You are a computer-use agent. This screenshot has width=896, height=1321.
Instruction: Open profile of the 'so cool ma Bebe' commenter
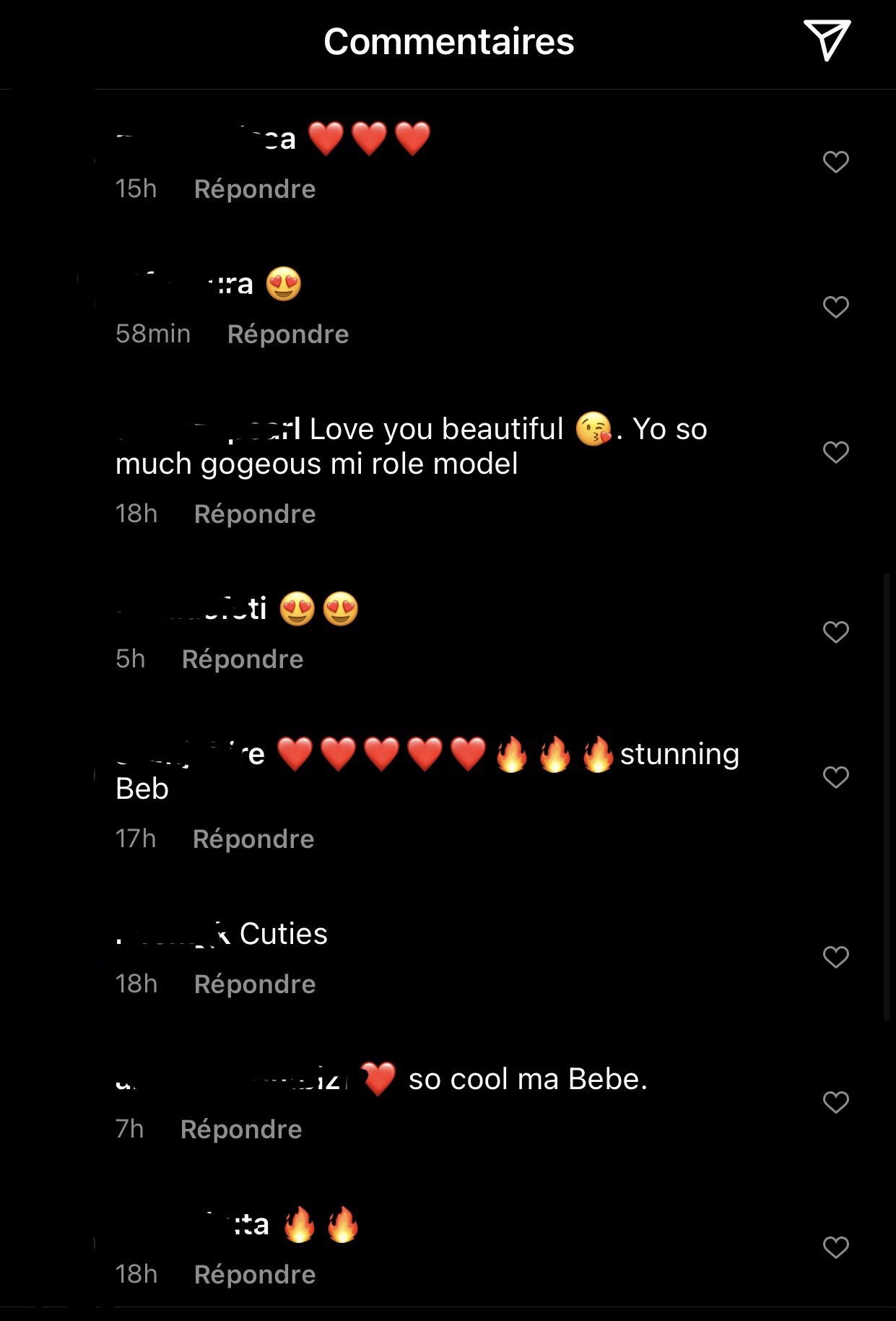(231, 1080)
